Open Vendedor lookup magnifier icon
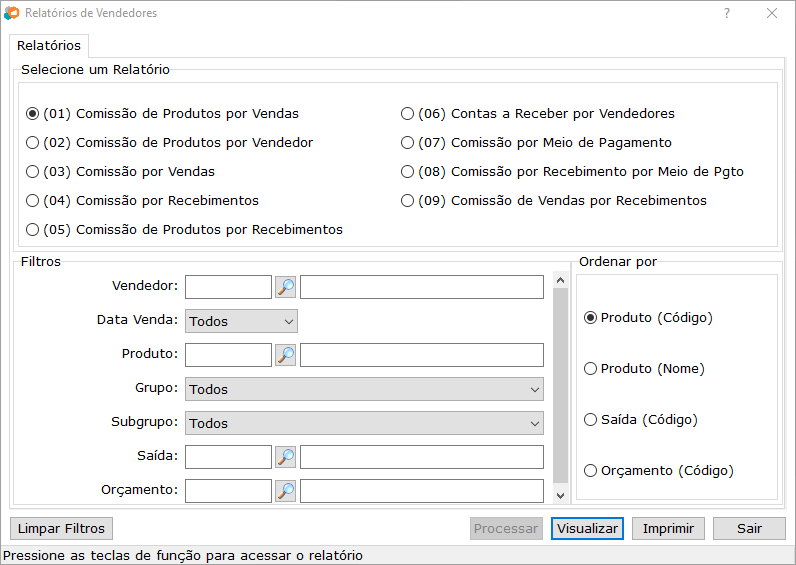Image resolution: width=796 pixels, height=565 pixels. pyautogui.click(x=285, y=287)
